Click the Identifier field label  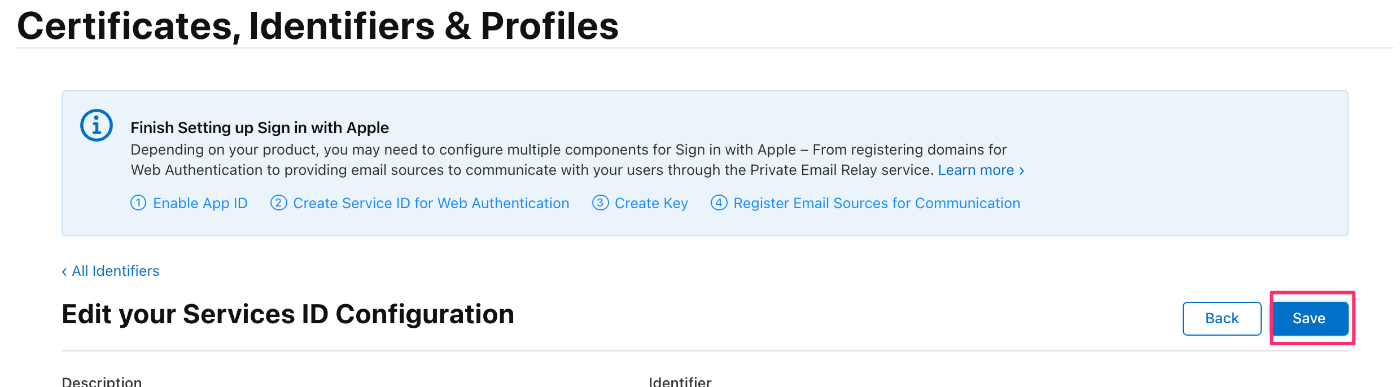coord(680,381)
